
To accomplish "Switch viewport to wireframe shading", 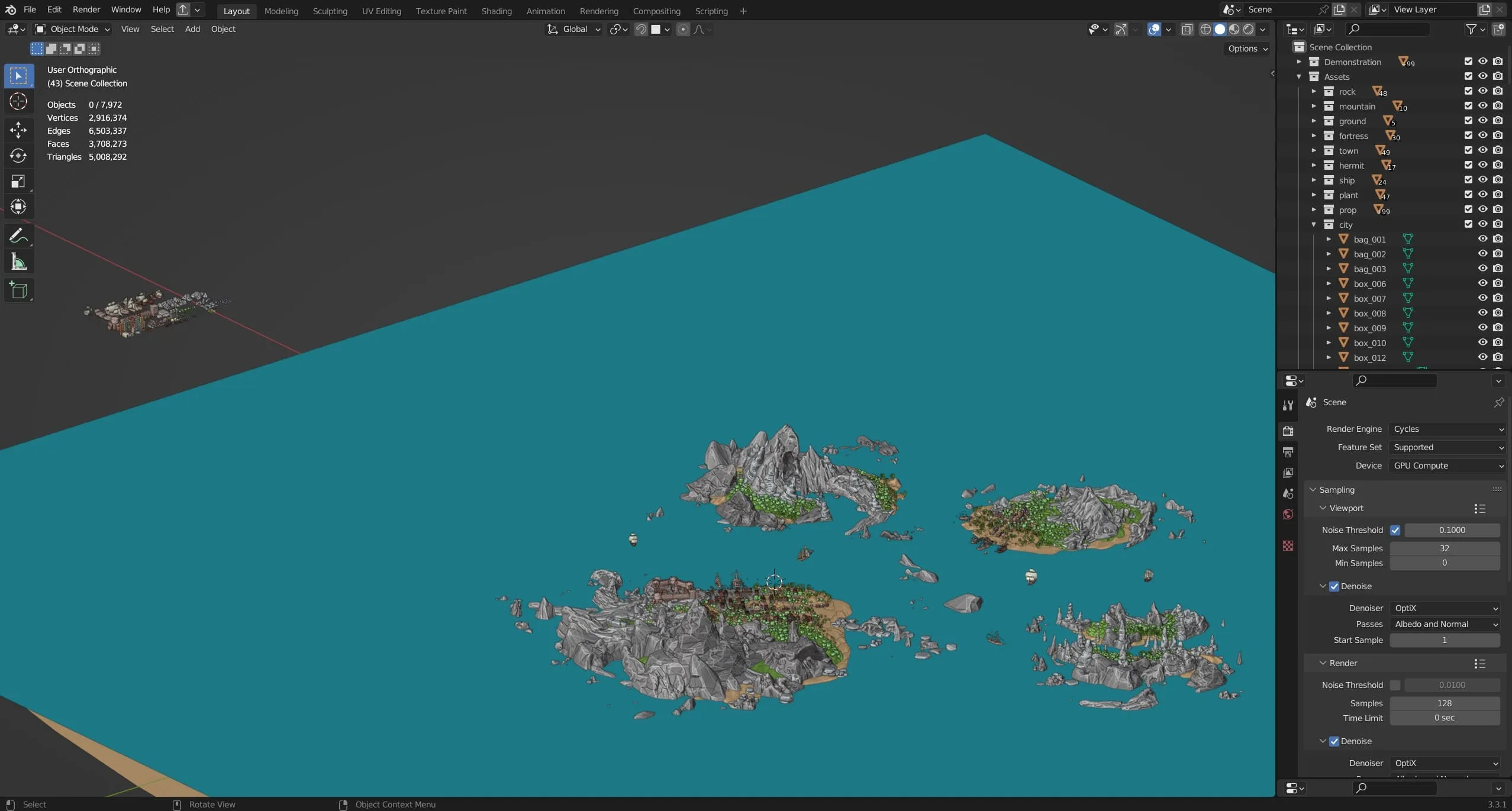I will tap(1205, 29).
